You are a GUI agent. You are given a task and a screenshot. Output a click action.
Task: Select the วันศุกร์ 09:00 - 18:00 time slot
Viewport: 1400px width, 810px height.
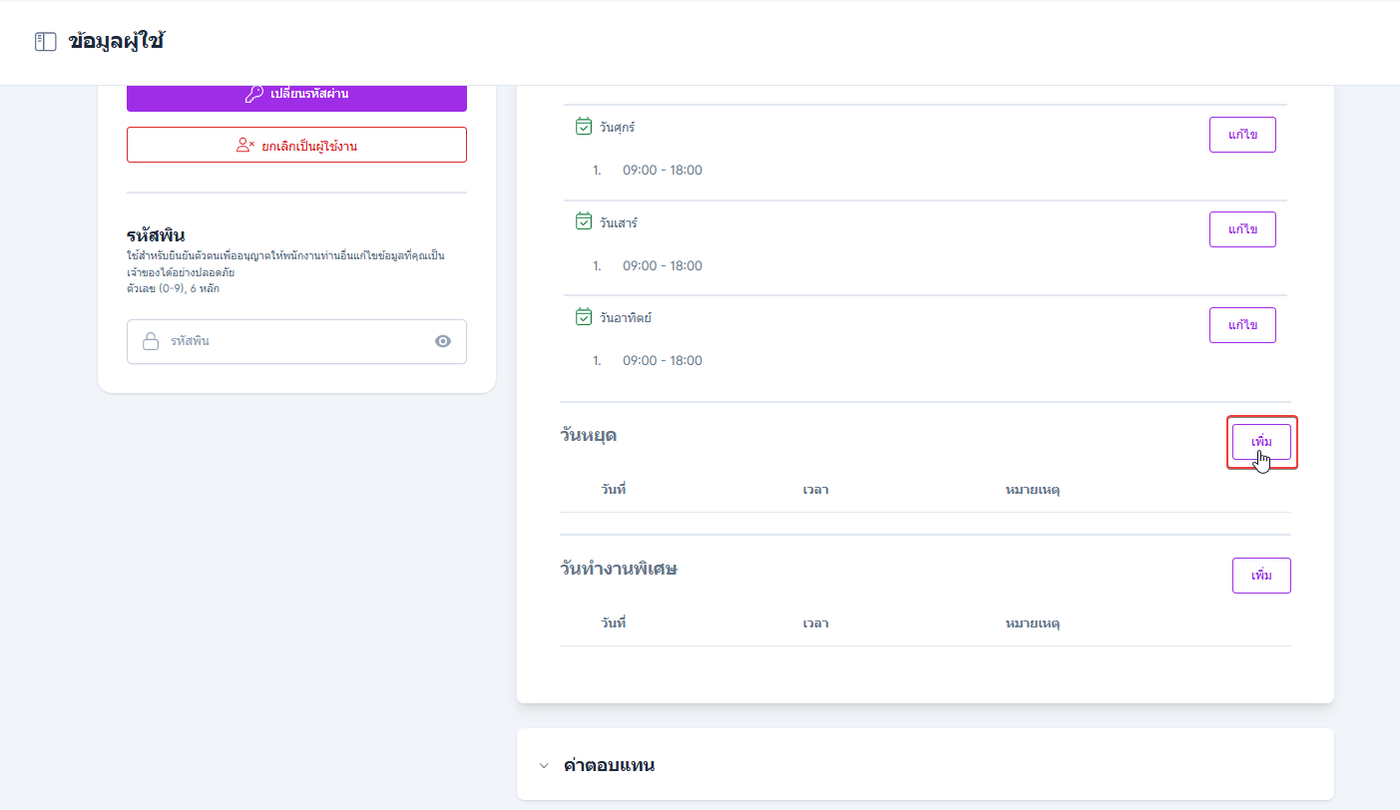(662, 170)
